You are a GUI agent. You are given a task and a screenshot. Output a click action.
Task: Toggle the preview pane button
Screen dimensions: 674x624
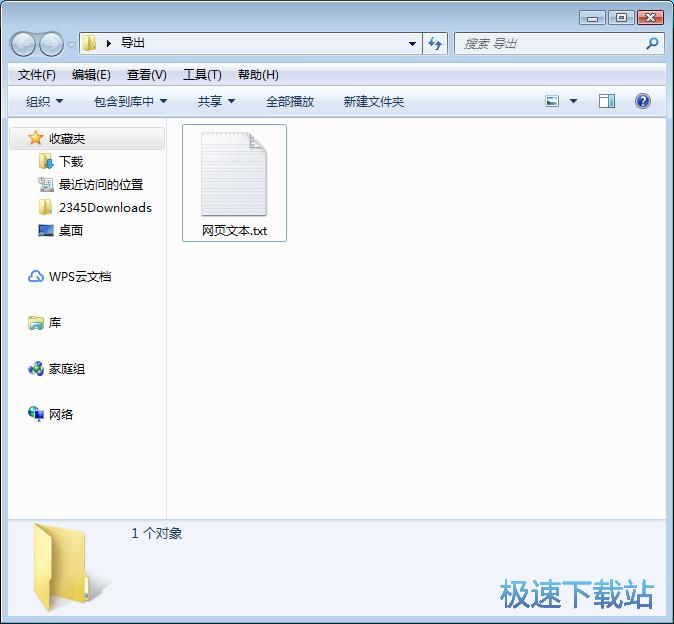(x=607, y=101)
